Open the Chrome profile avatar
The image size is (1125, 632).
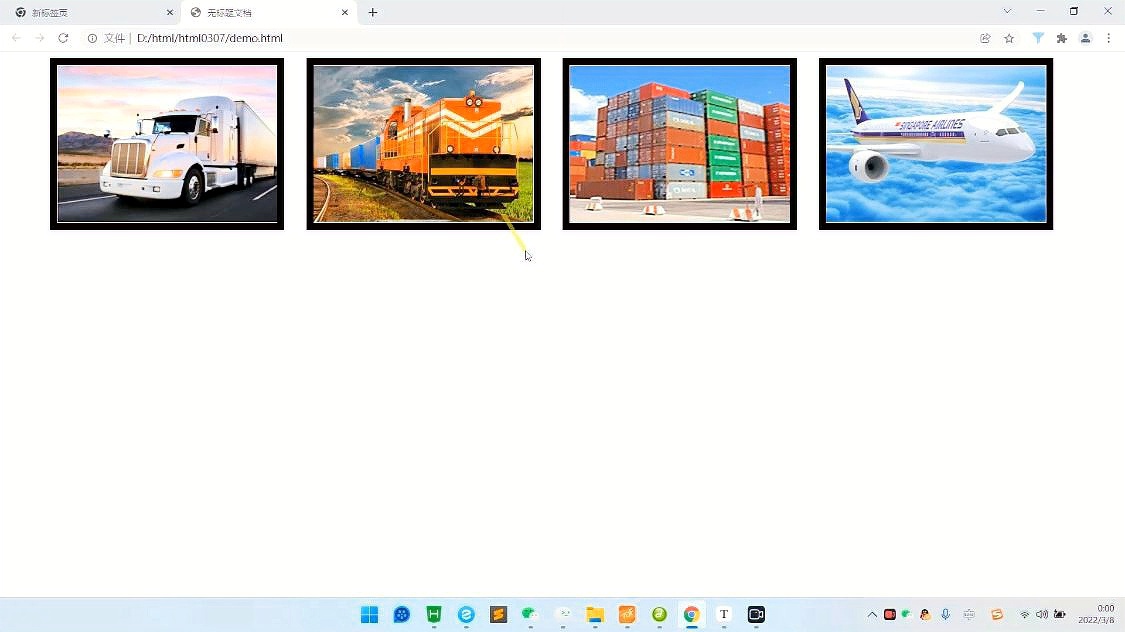1086,38
